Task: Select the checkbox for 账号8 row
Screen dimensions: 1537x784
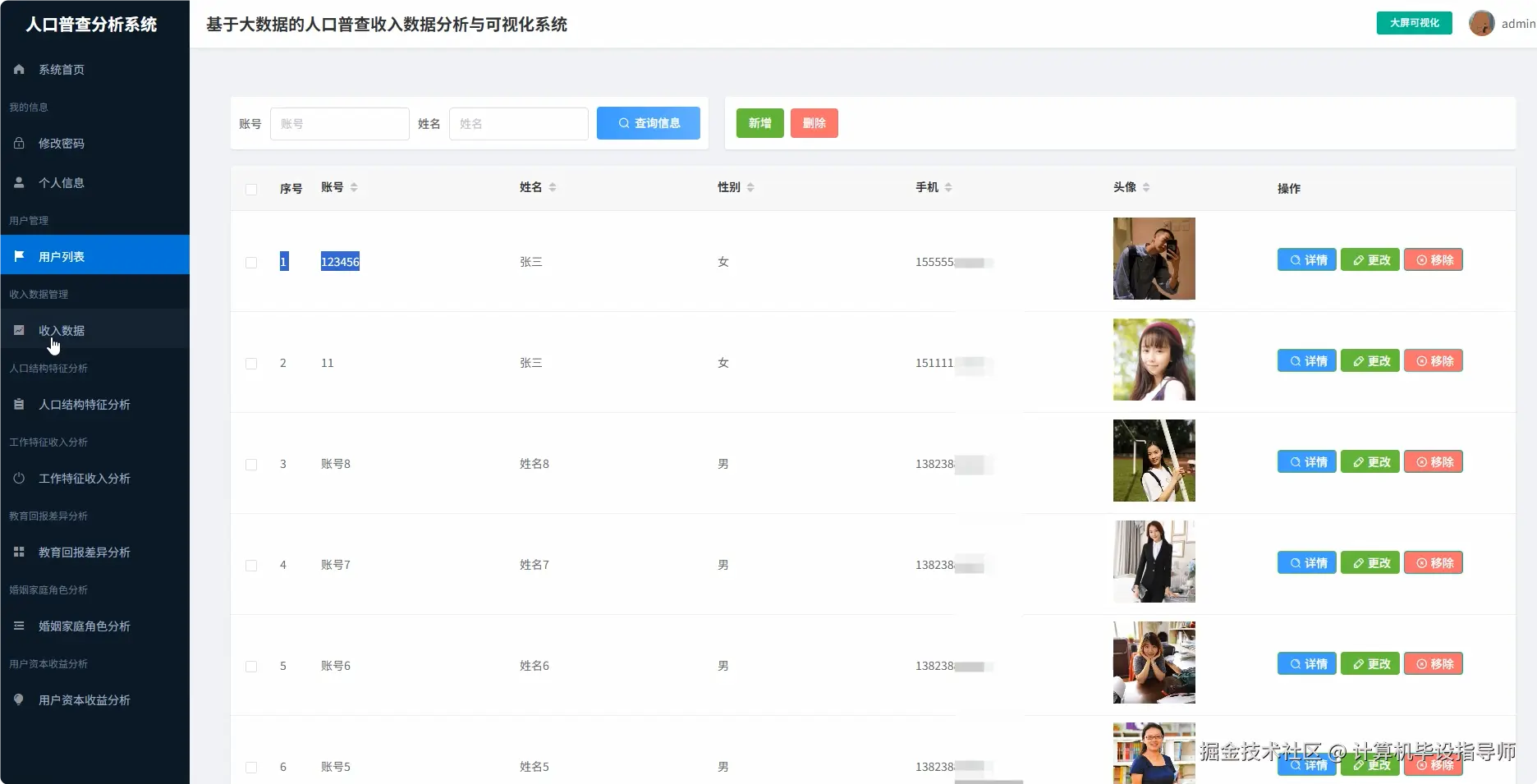Action: tap(251, 465)
